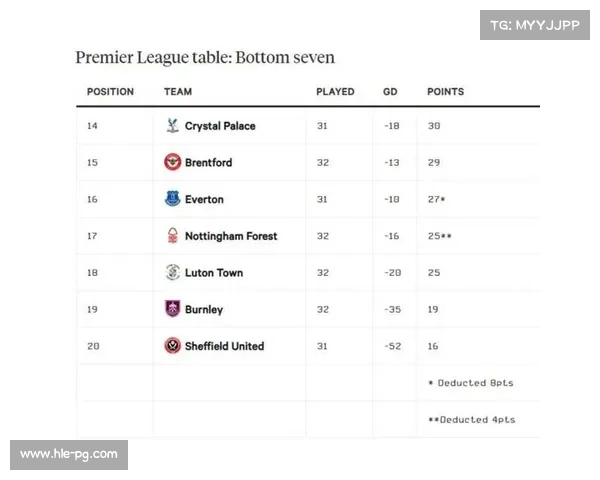The height and width of the screenshot is (480, 600).
Task: Select the POSITION column header
Action: [x=110, y=92]
